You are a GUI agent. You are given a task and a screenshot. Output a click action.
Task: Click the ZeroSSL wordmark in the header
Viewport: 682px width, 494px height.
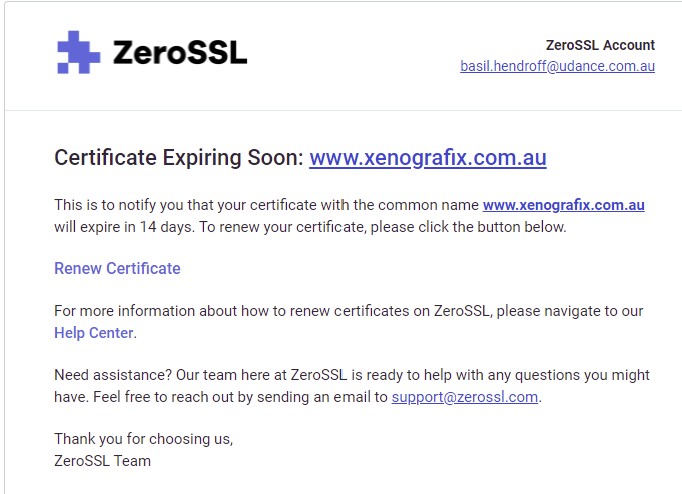(x=180, y=53)
